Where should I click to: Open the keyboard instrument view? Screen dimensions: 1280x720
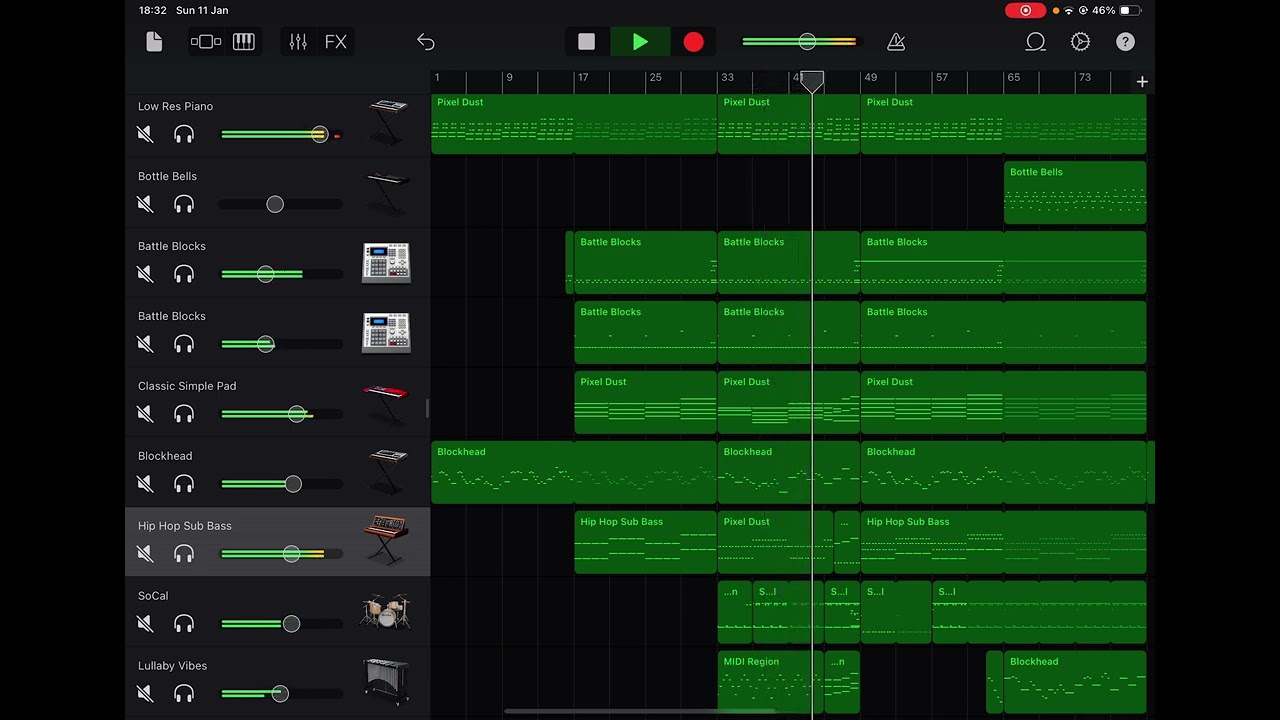point(244,42)
